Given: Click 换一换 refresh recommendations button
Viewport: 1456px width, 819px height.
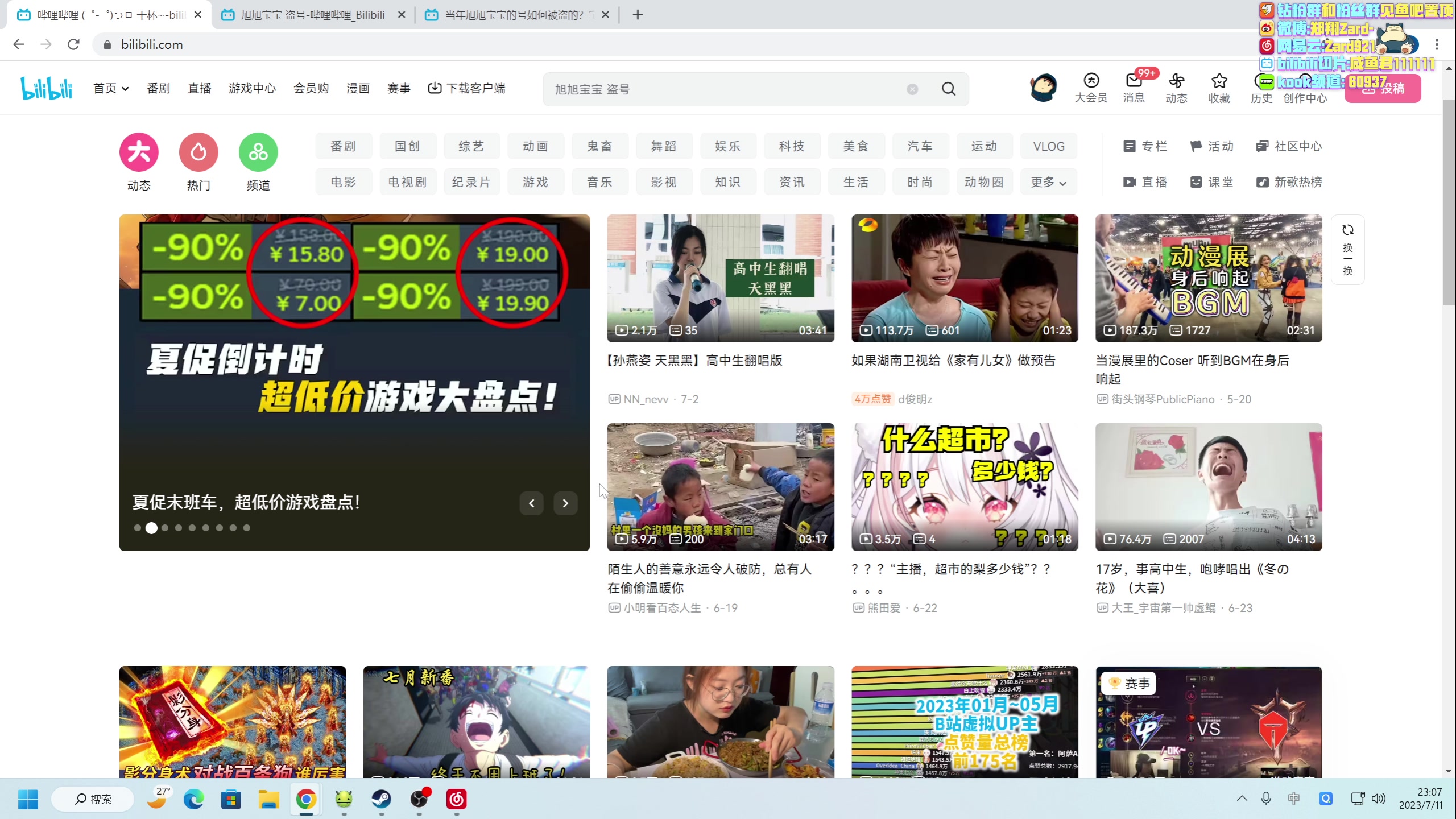Looking at the screenshot, I should (x=1347, y=249).
